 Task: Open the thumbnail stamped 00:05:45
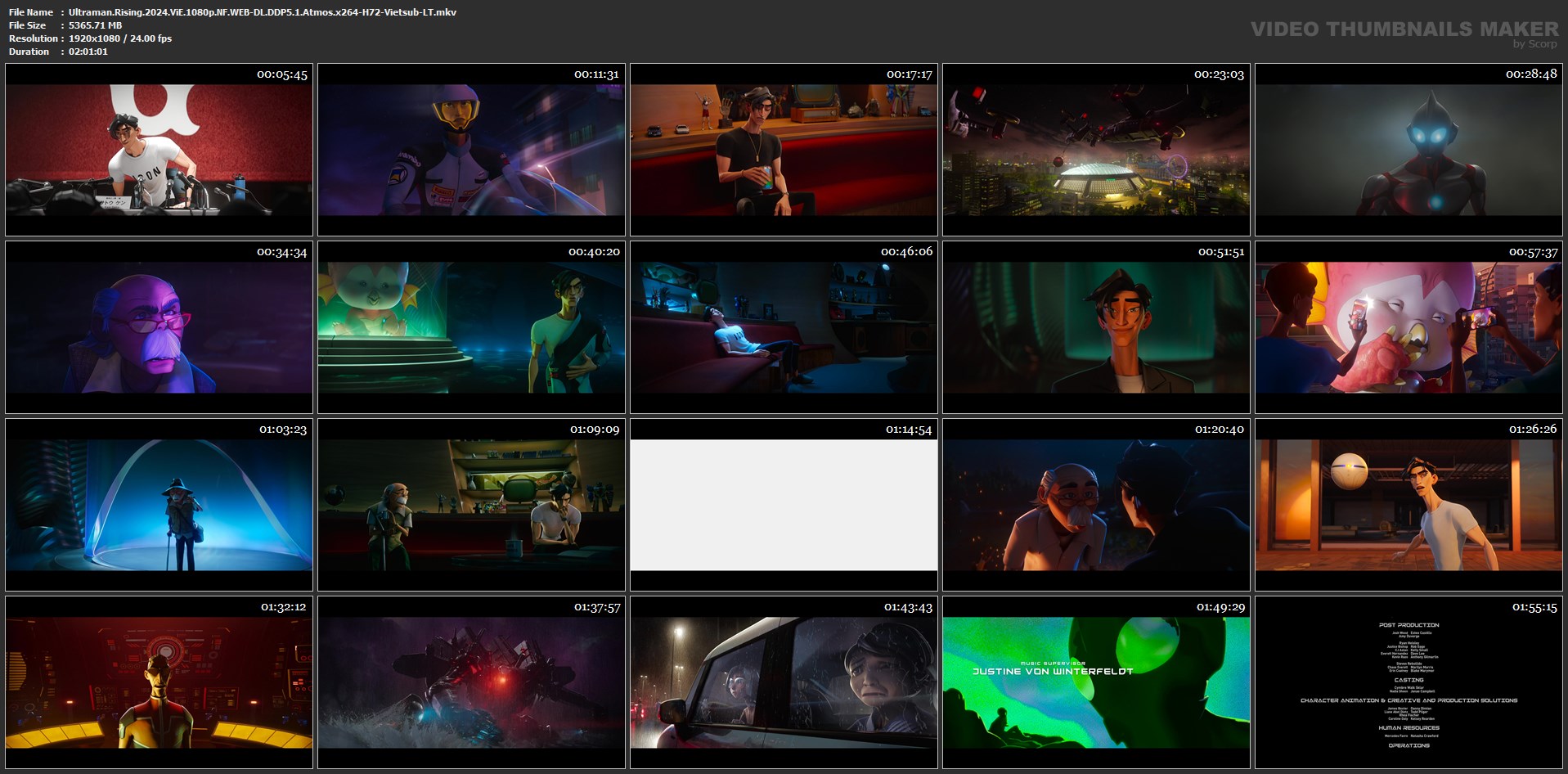tap(159, 150)
